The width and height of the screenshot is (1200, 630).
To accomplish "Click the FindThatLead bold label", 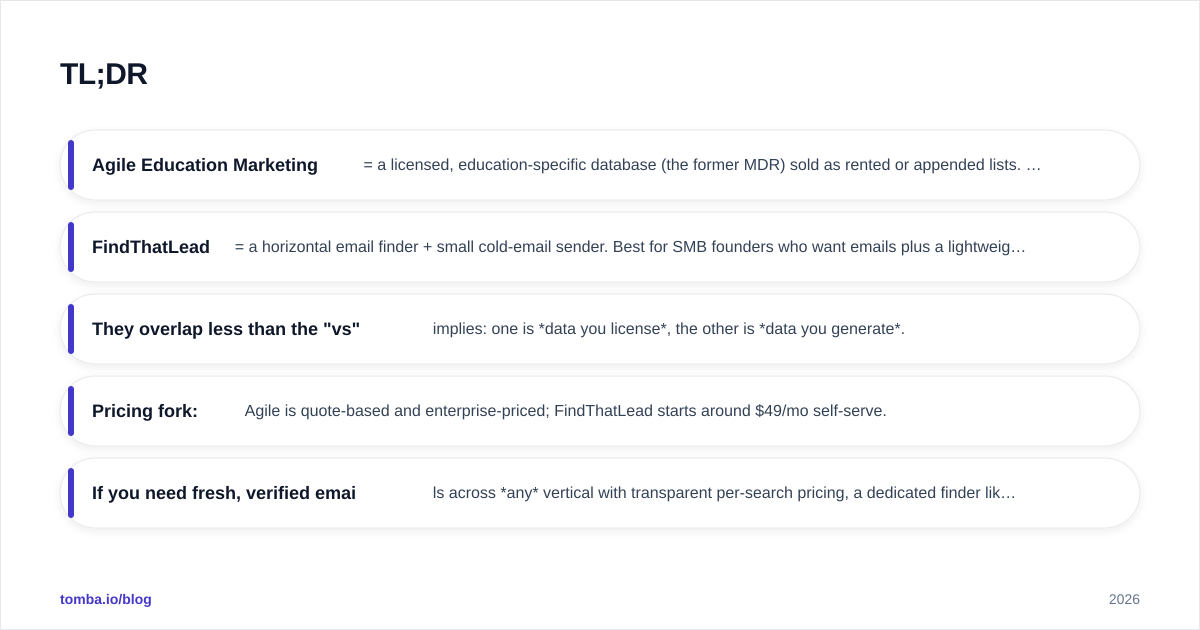I will (151, 247).
